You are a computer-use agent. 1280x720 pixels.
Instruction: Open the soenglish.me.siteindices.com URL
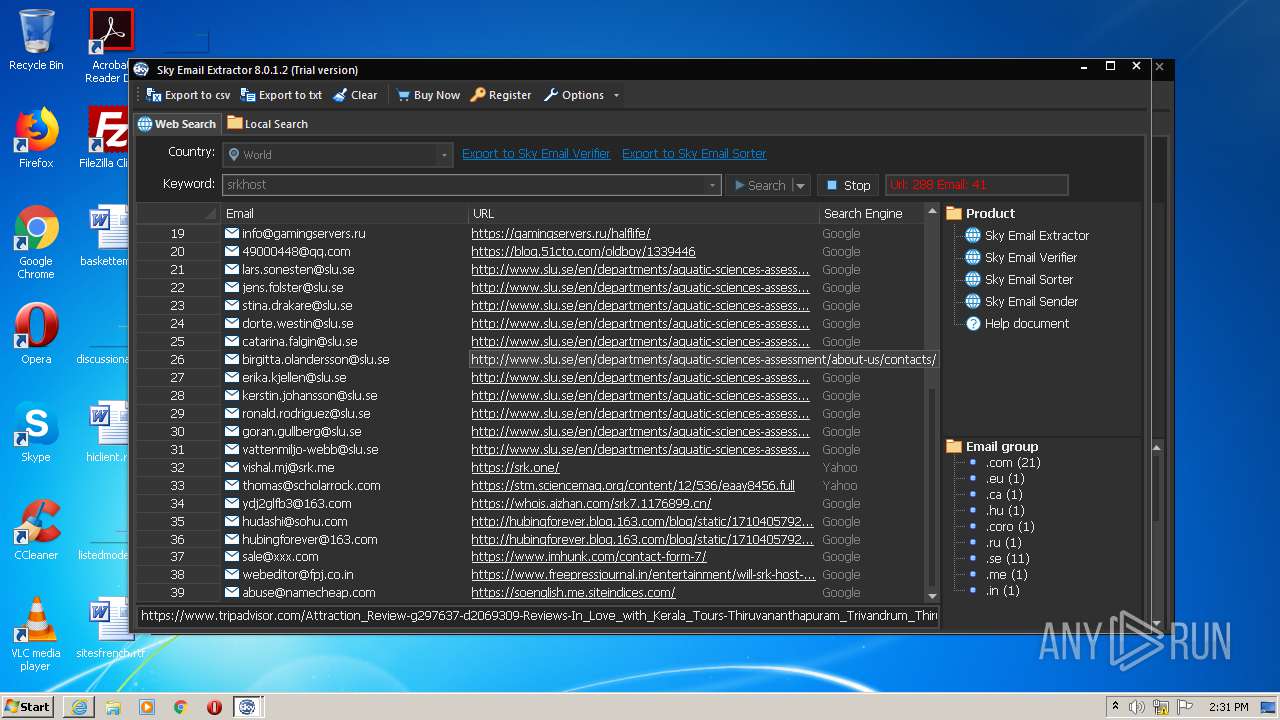pos(573,593)
